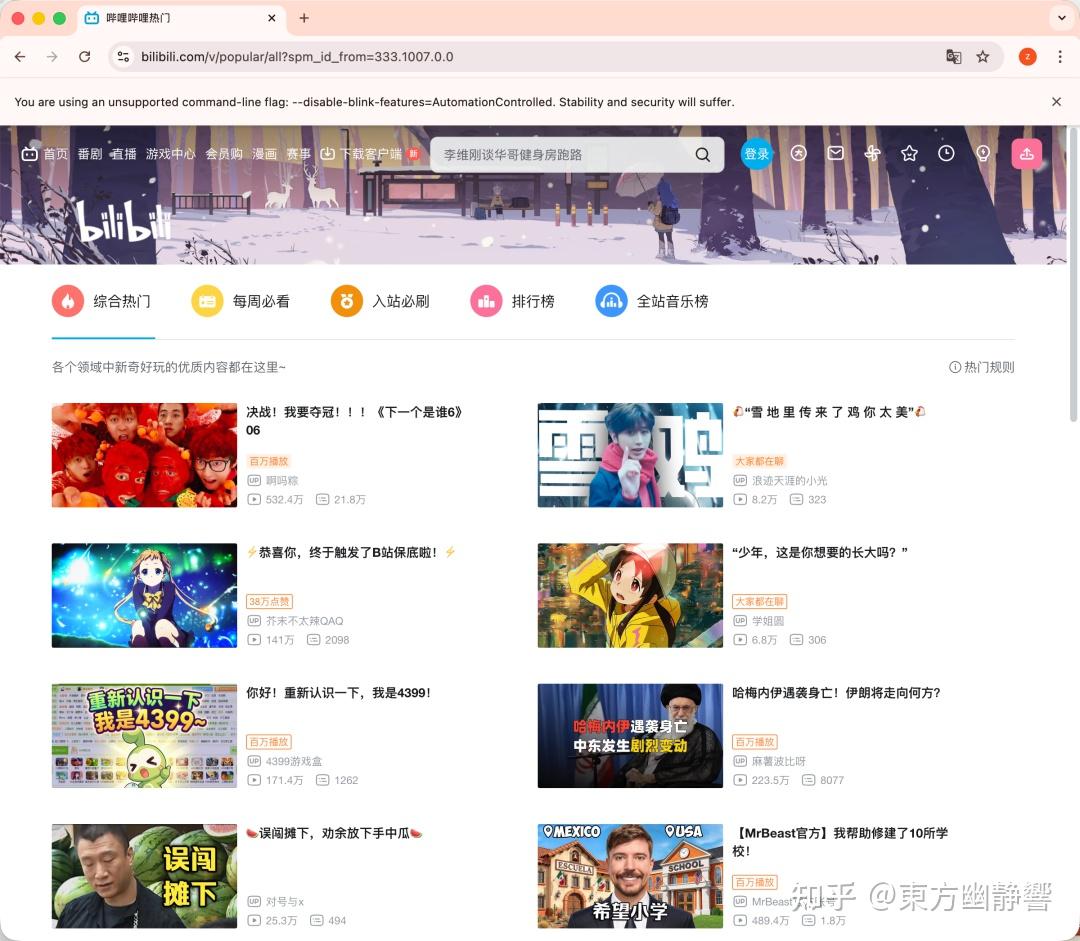Screen dimensions: 1080x941
Task: Open 会员购 in top navigation
Action: (224, 154)
